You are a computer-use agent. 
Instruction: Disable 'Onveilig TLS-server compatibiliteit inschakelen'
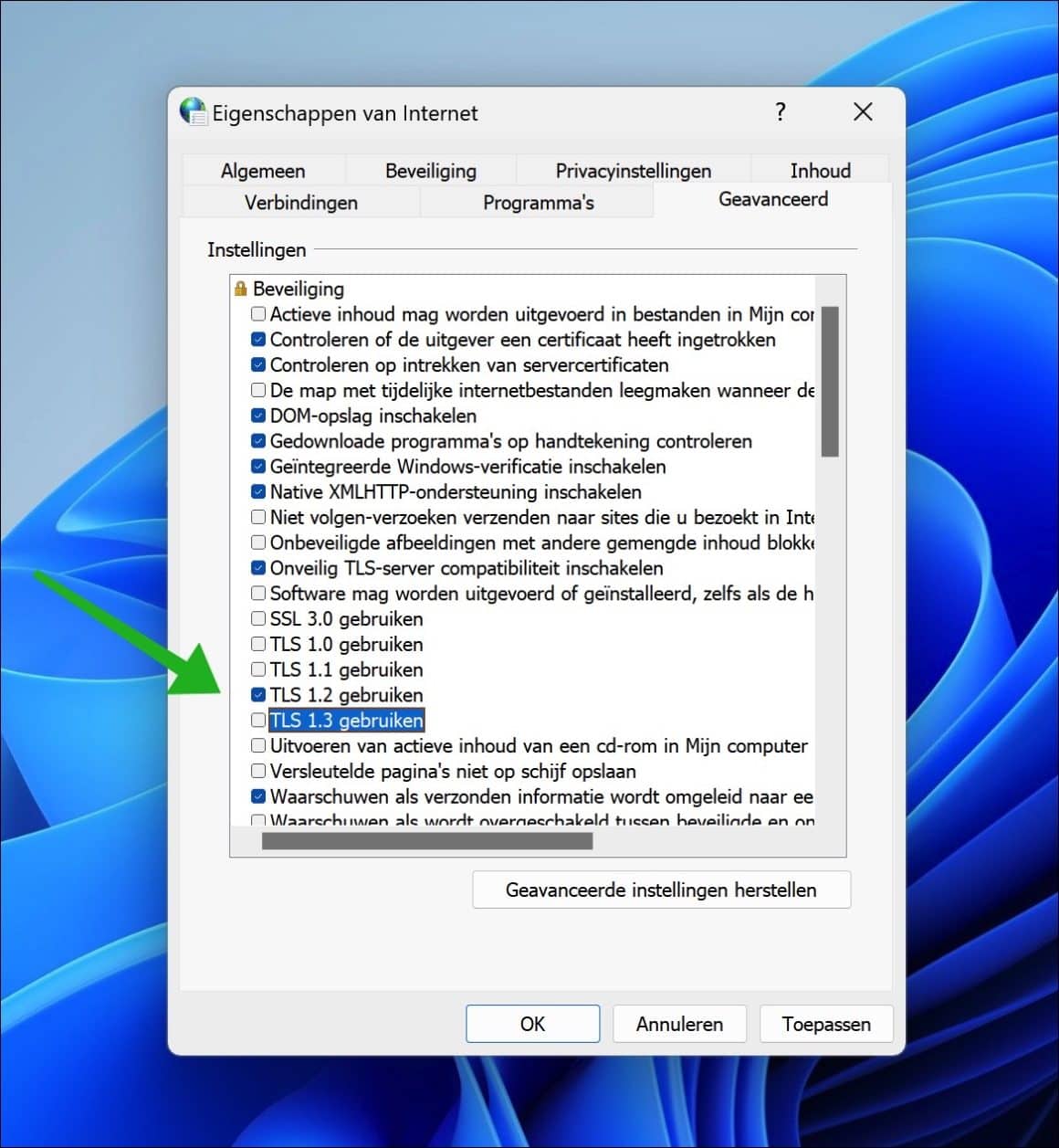coord(258,567)
